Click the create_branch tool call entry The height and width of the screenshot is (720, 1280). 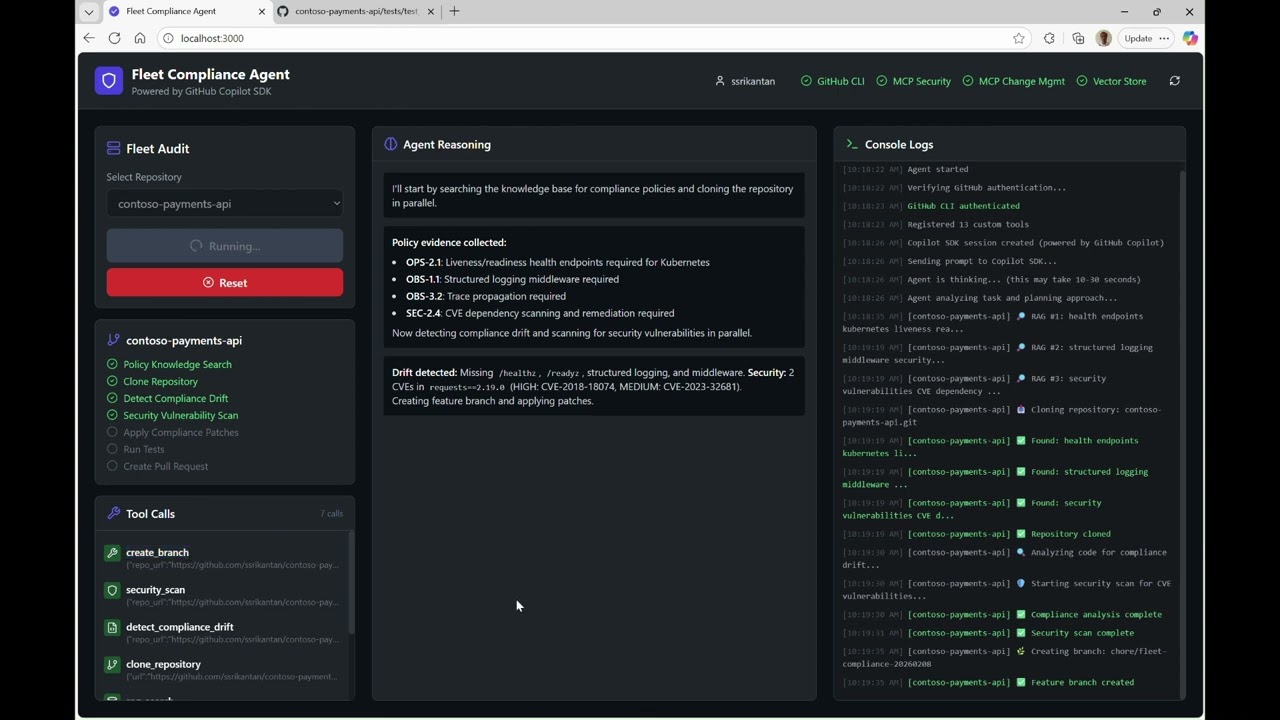click(224, 558)
